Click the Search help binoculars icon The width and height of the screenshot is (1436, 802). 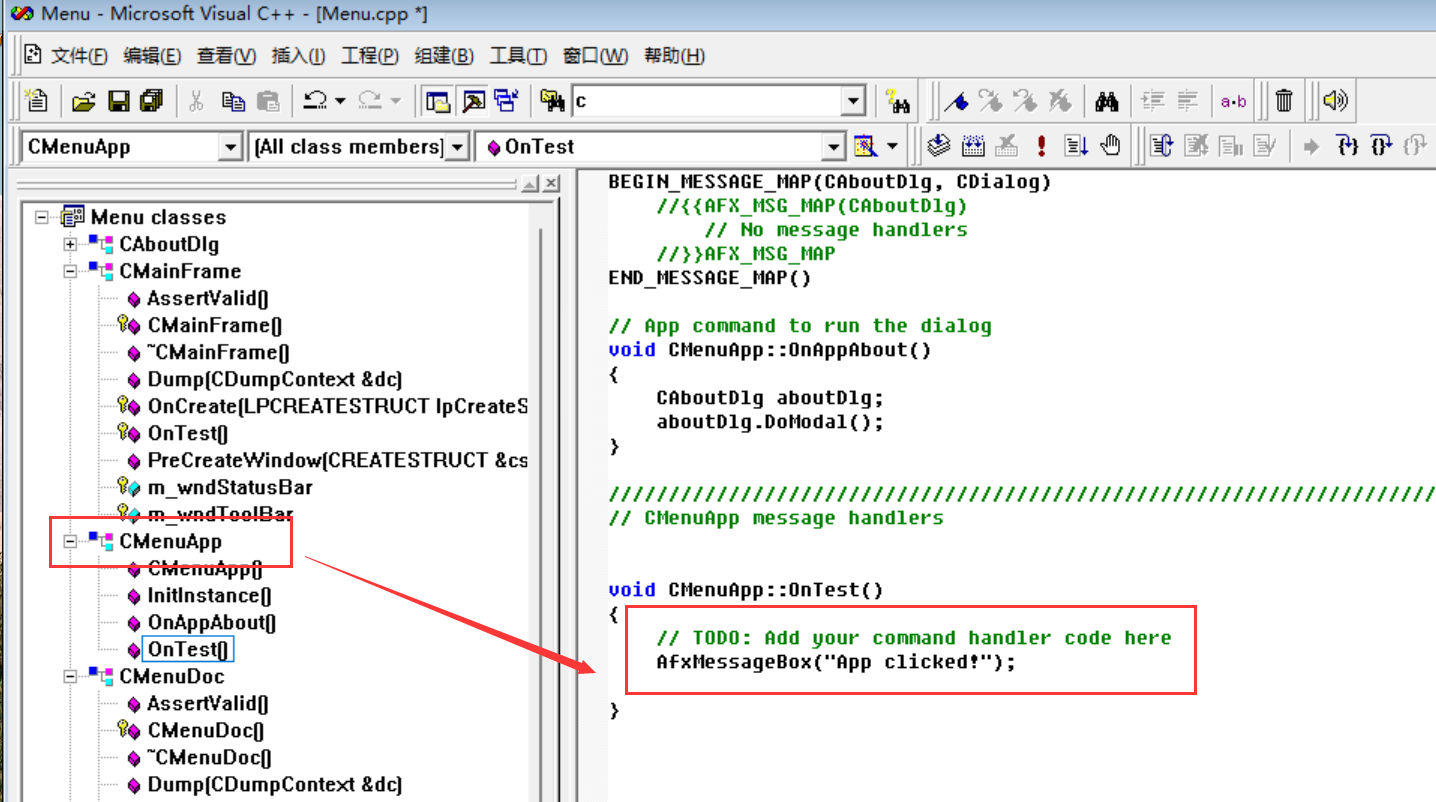(x=897, y=101)
